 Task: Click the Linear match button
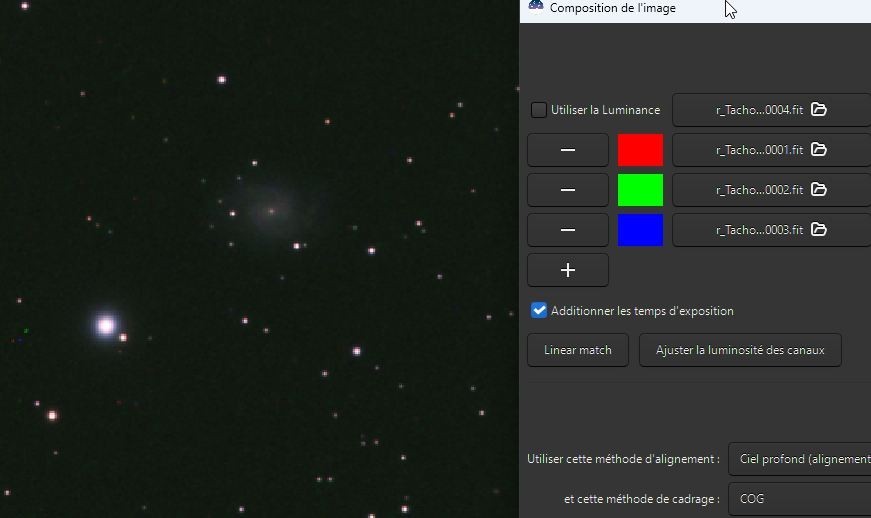(578, 350)
